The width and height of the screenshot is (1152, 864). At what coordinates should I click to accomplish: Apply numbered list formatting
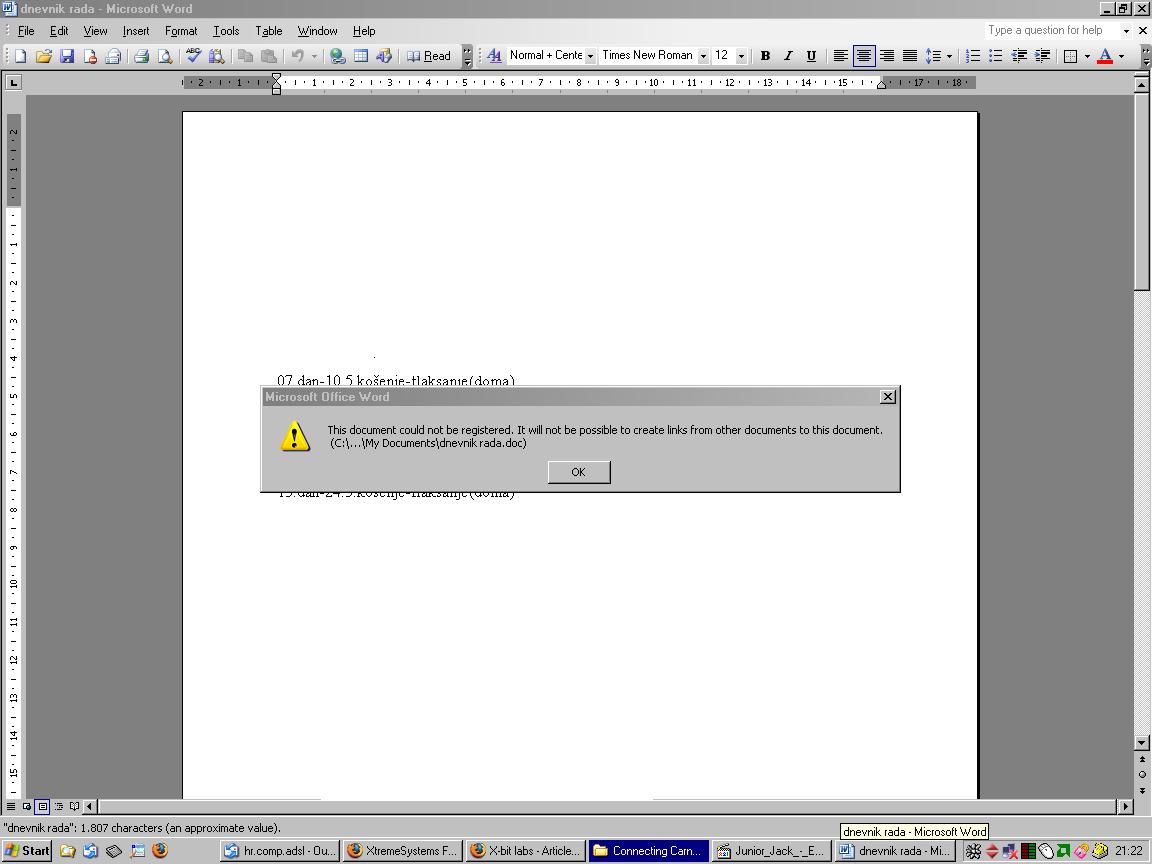click(x=973, y=56)
